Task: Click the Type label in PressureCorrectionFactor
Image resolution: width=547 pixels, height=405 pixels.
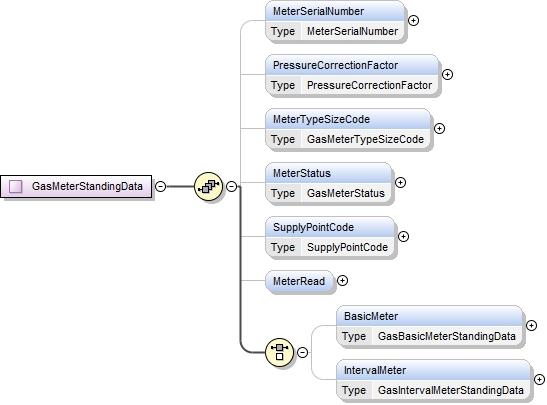Action: point(283,85)
